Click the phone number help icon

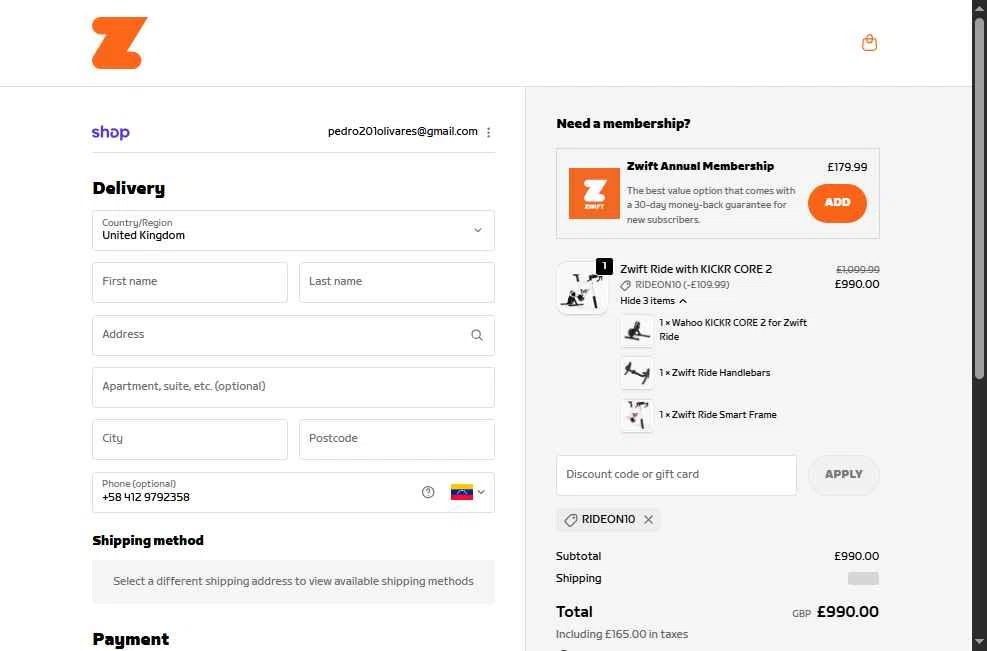[428, 492]
